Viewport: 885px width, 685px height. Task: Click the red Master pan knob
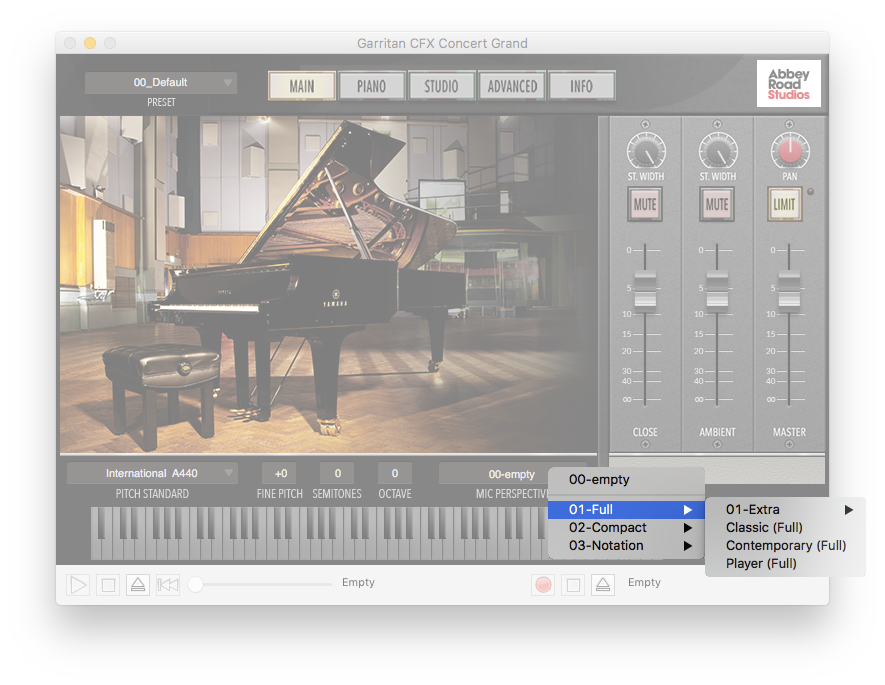click(790, 151)
